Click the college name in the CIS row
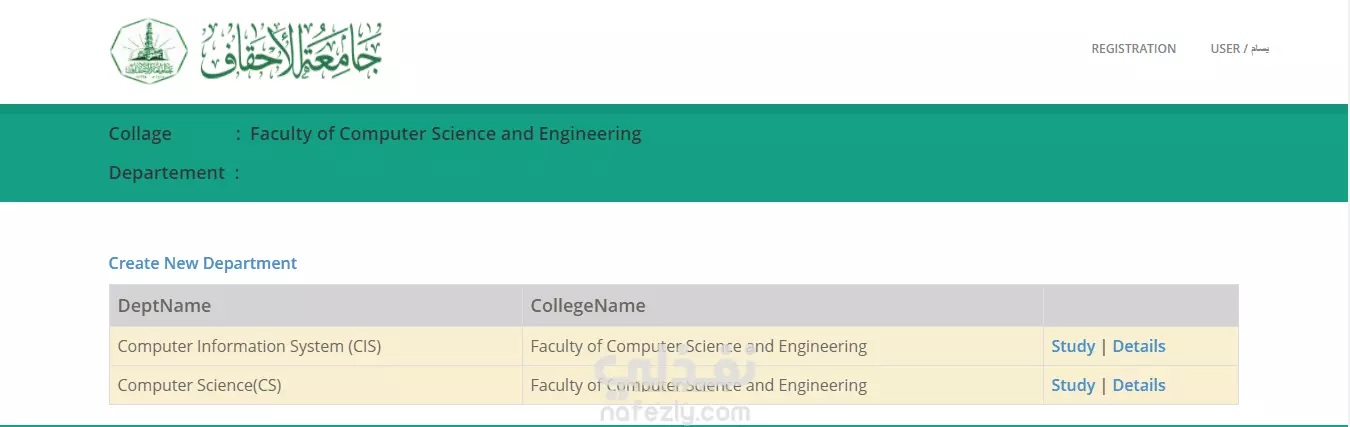The height and width of the screenshot is (427, 1350). click(698, 346)
